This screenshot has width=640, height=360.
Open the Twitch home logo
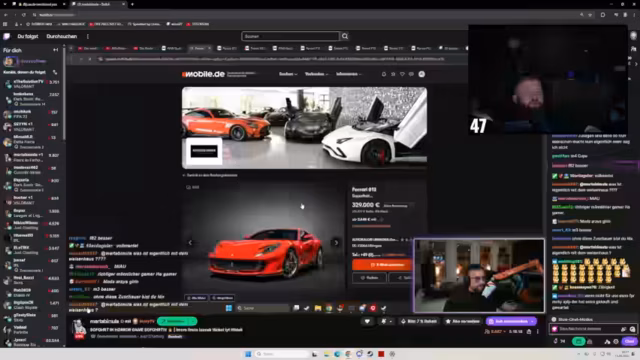coord(7,36)
